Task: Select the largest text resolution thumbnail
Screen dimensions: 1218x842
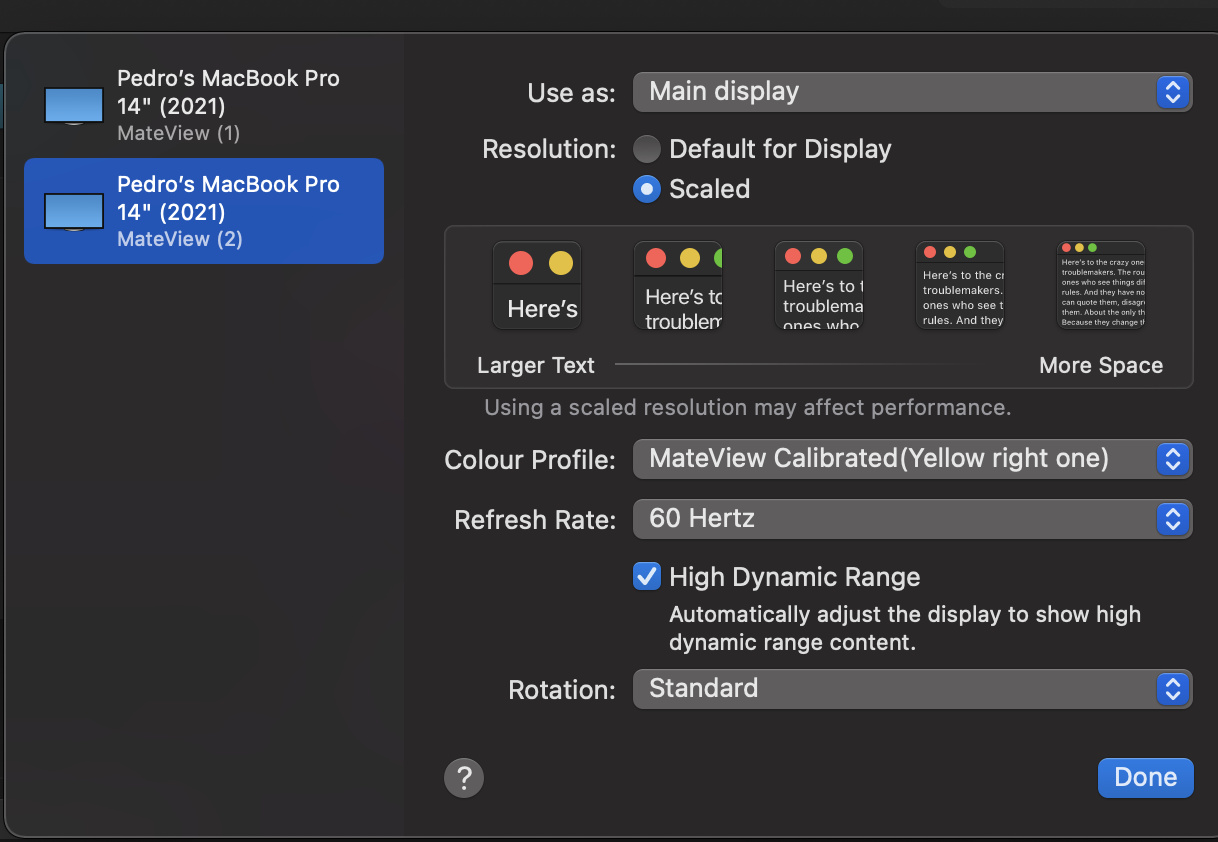Action: [x=537, y=286]
